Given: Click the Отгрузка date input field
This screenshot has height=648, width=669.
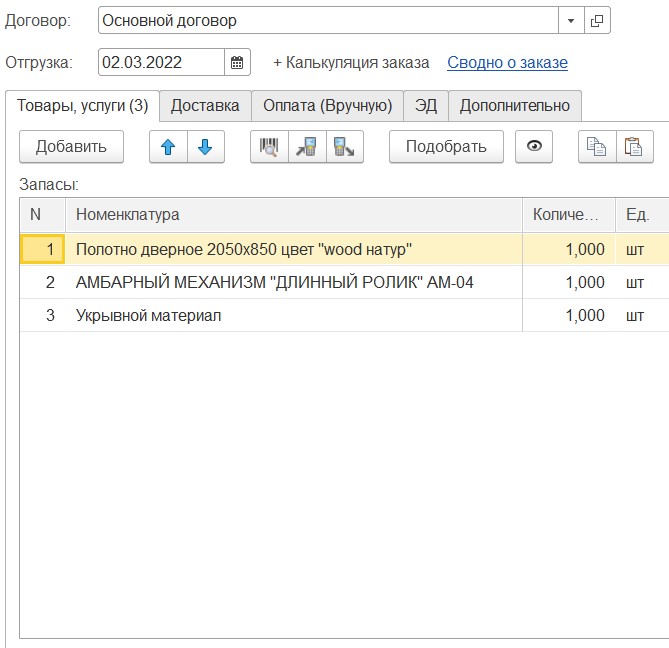Looking at the screenshot, I should (x=161, y=62).
